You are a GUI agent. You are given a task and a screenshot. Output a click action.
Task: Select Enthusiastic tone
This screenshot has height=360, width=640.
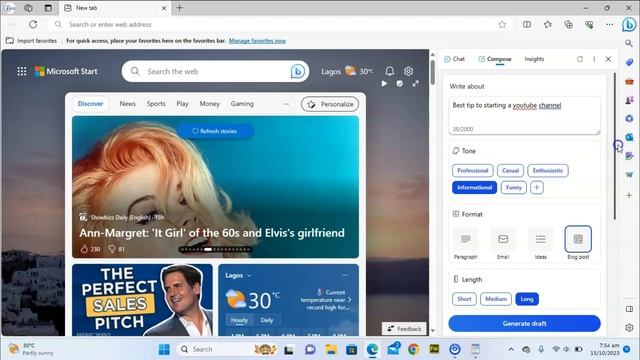pyautogui.click(x=548, y=171)
